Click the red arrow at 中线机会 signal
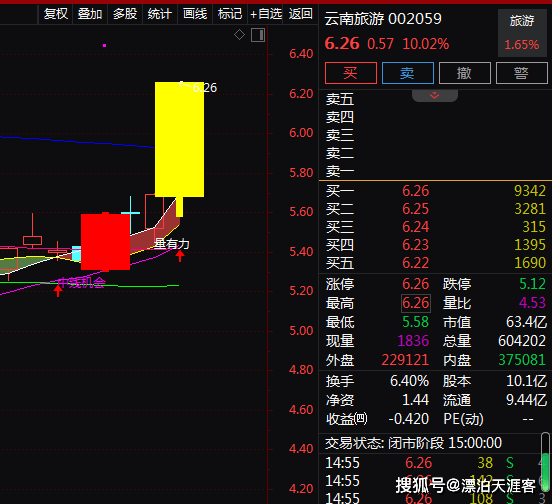 58,290
